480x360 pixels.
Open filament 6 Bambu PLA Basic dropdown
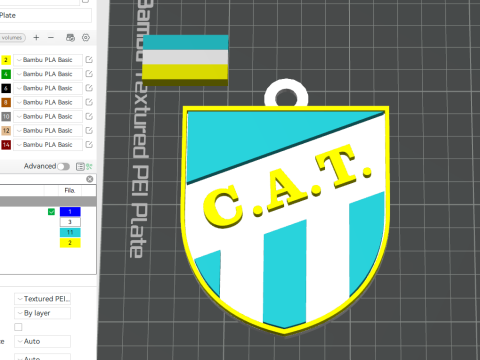pyautogui.click(x=48, y=88)
